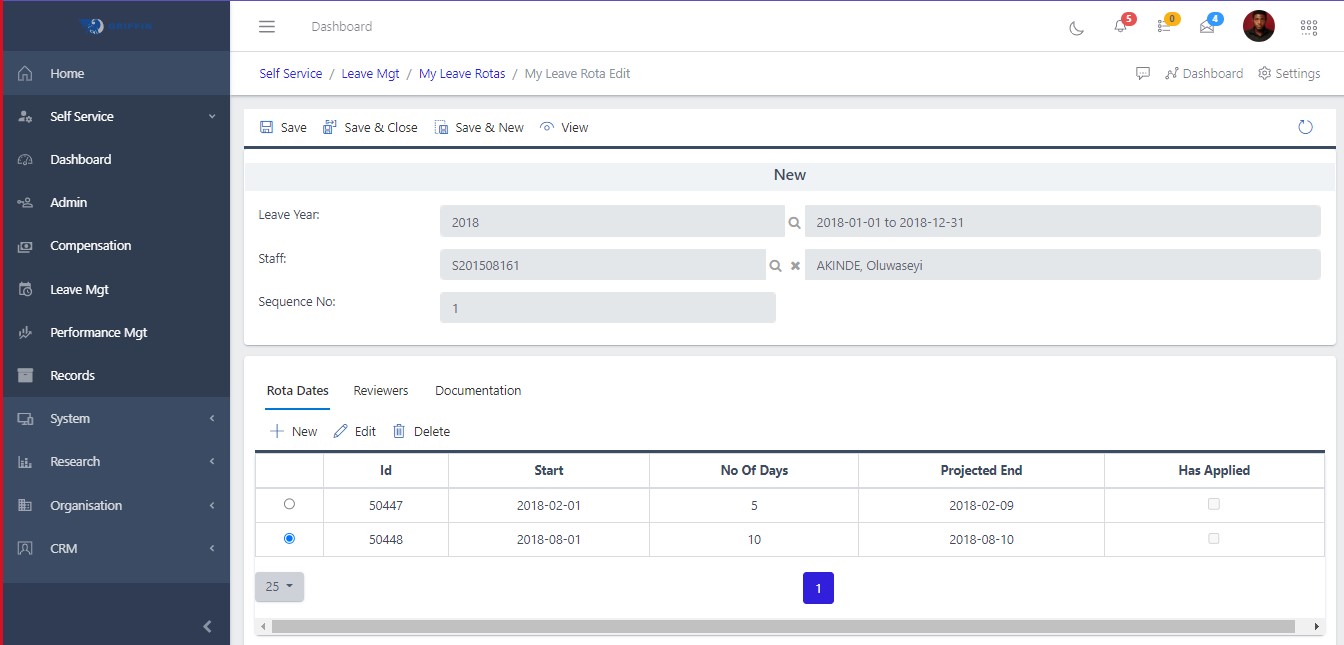Viewport: 1344px width, 645px height.
Task: Open the hamburger navigation menu
Action: (266, 26)
